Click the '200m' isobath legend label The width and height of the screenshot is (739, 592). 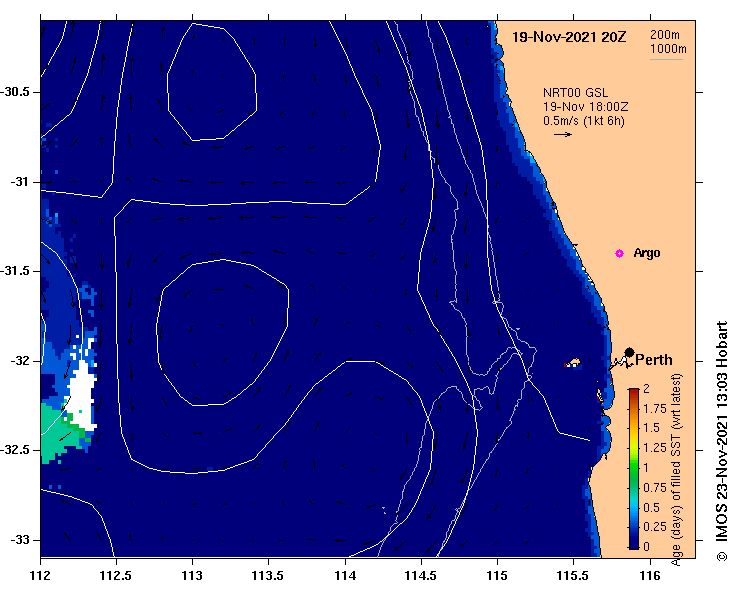coord(665,35)
